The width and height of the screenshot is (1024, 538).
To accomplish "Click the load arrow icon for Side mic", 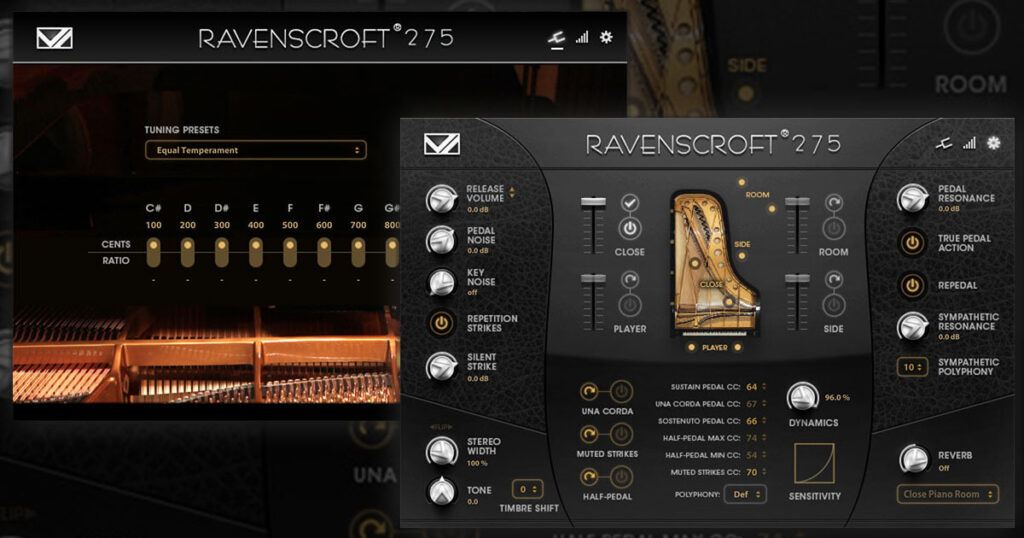I will (833, 281).
